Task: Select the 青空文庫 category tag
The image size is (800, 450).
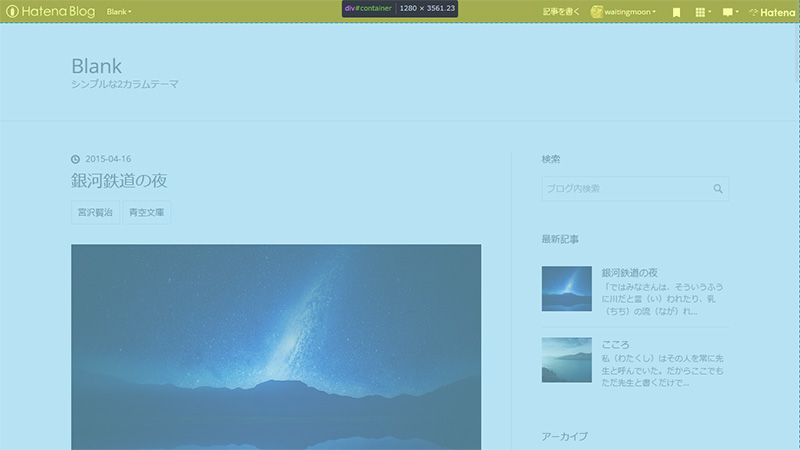Action: click(146, 212)
